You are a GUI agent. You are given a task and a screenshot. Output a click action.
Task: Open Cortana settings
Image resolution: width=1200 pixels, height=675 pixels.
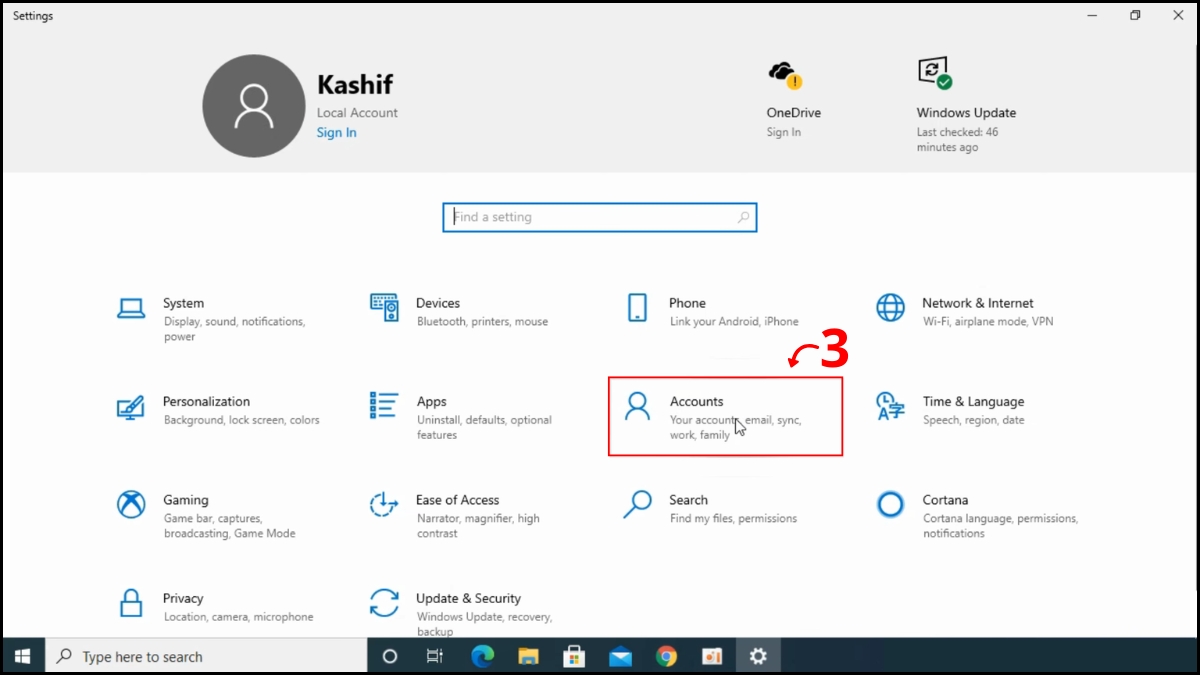(945, 500)
